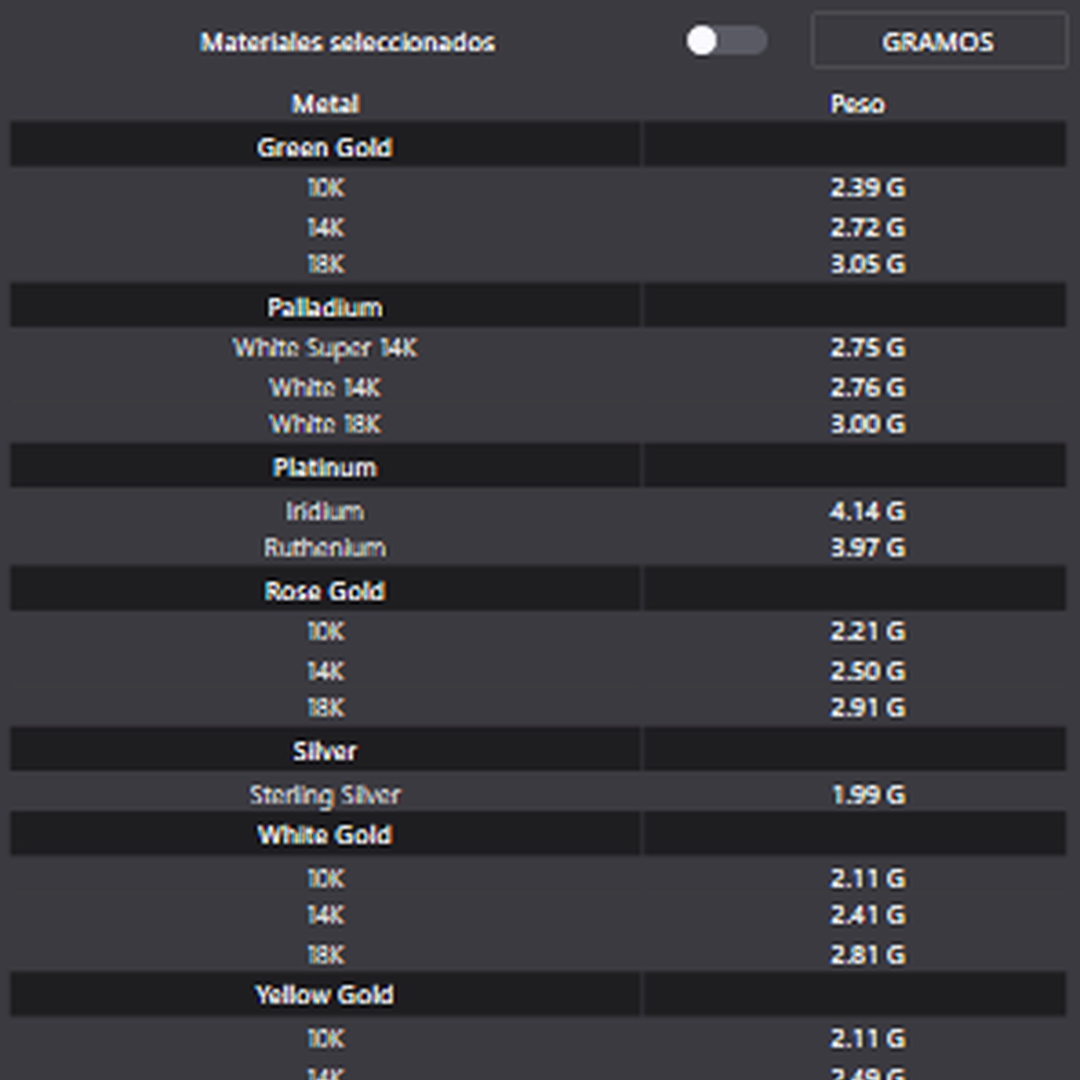Click the 1.99 G weight value
Screen dimensions: 1080x1080
point(868,794)
